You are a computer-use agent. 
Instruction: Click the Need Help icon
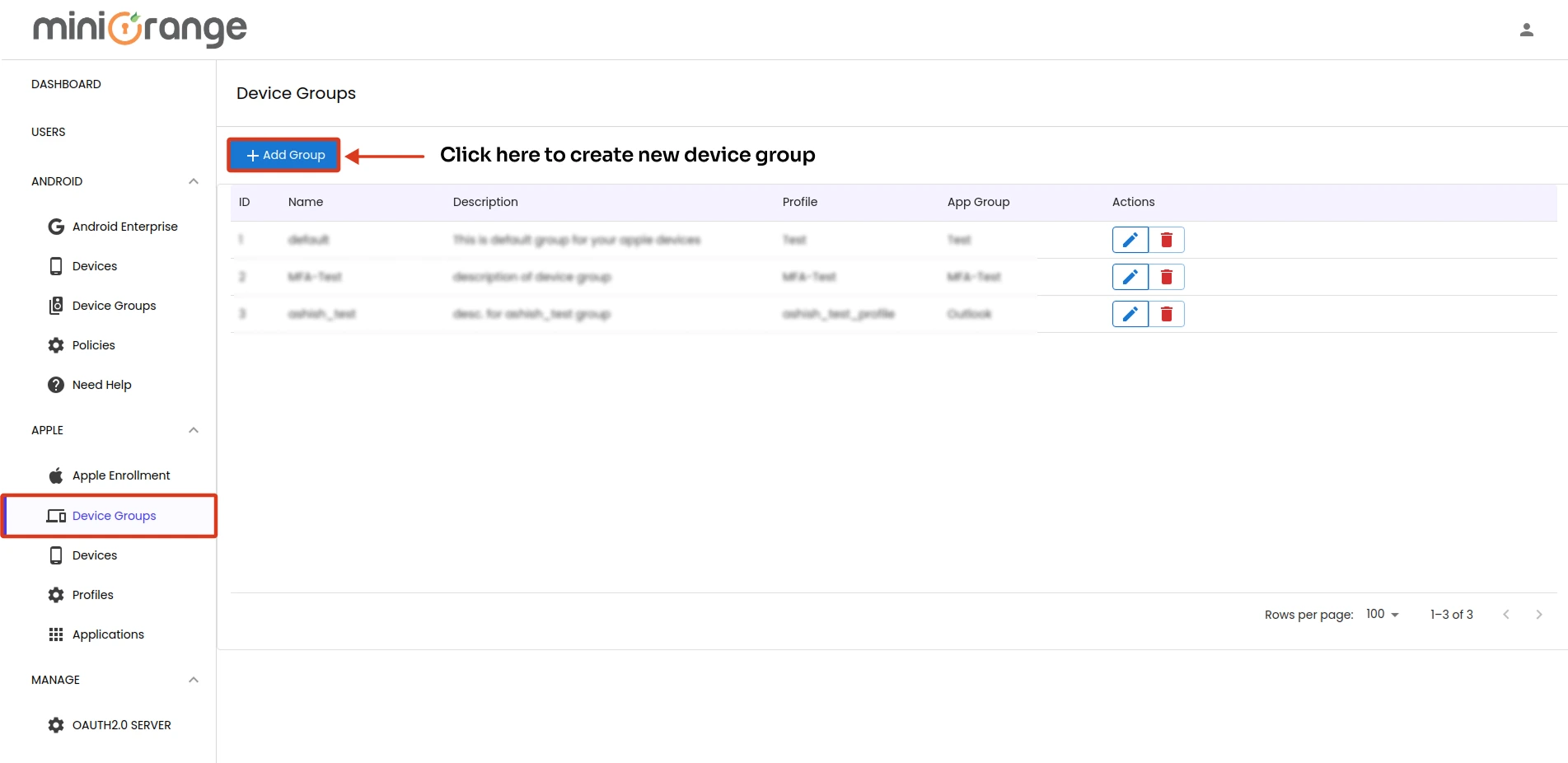coord(55,384)
